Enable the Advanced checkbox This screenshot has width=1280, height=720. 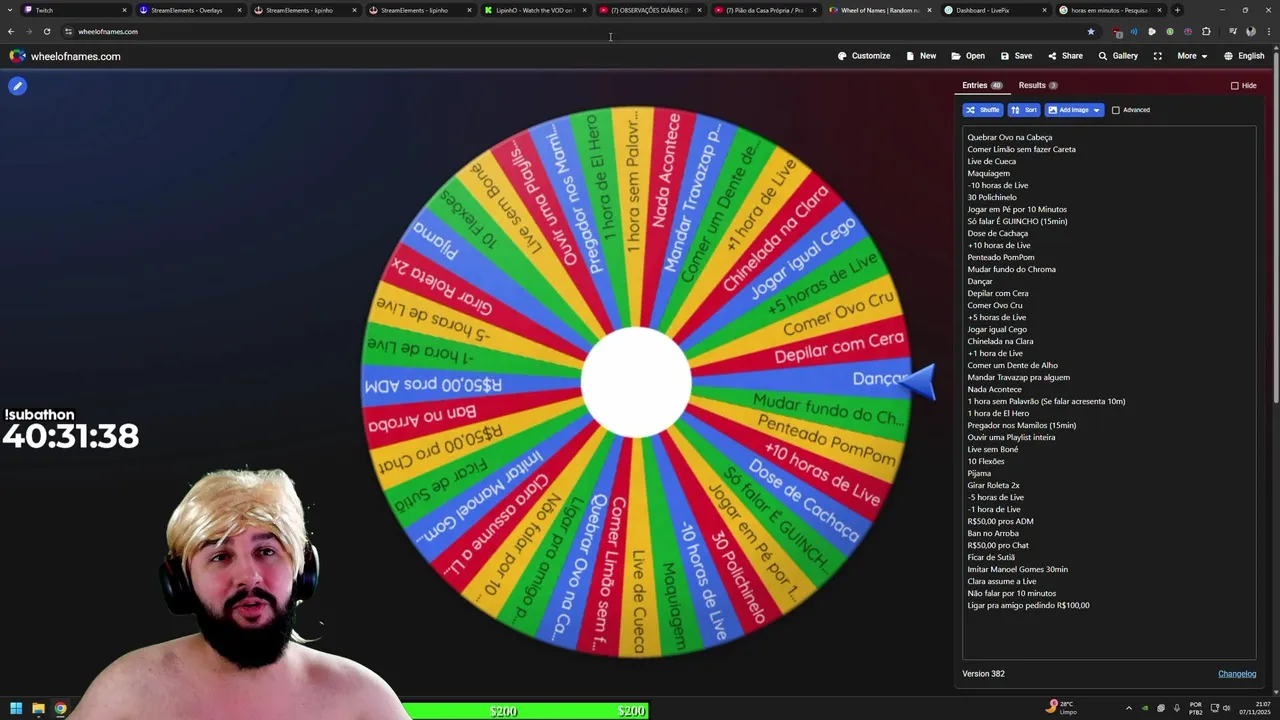1116,110
